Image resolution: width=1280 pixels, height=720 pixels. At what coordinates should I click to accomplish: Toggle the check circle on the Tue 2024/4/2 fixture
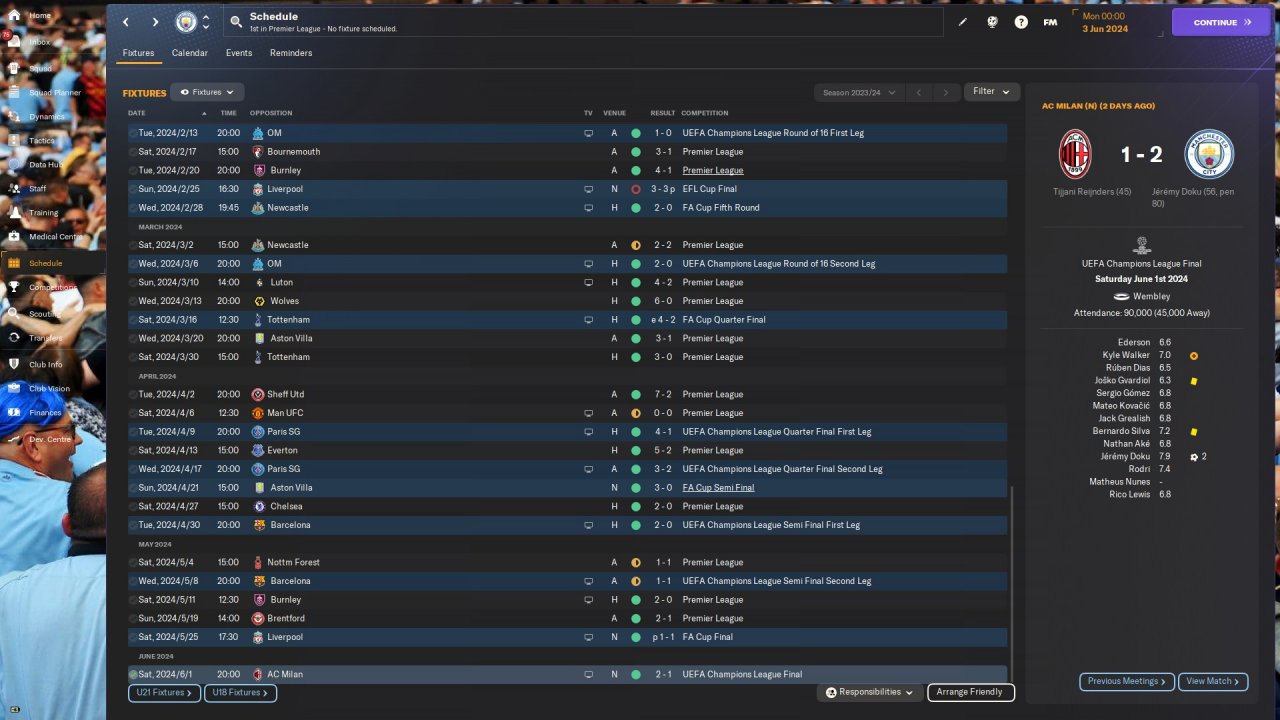coord(133,394)
